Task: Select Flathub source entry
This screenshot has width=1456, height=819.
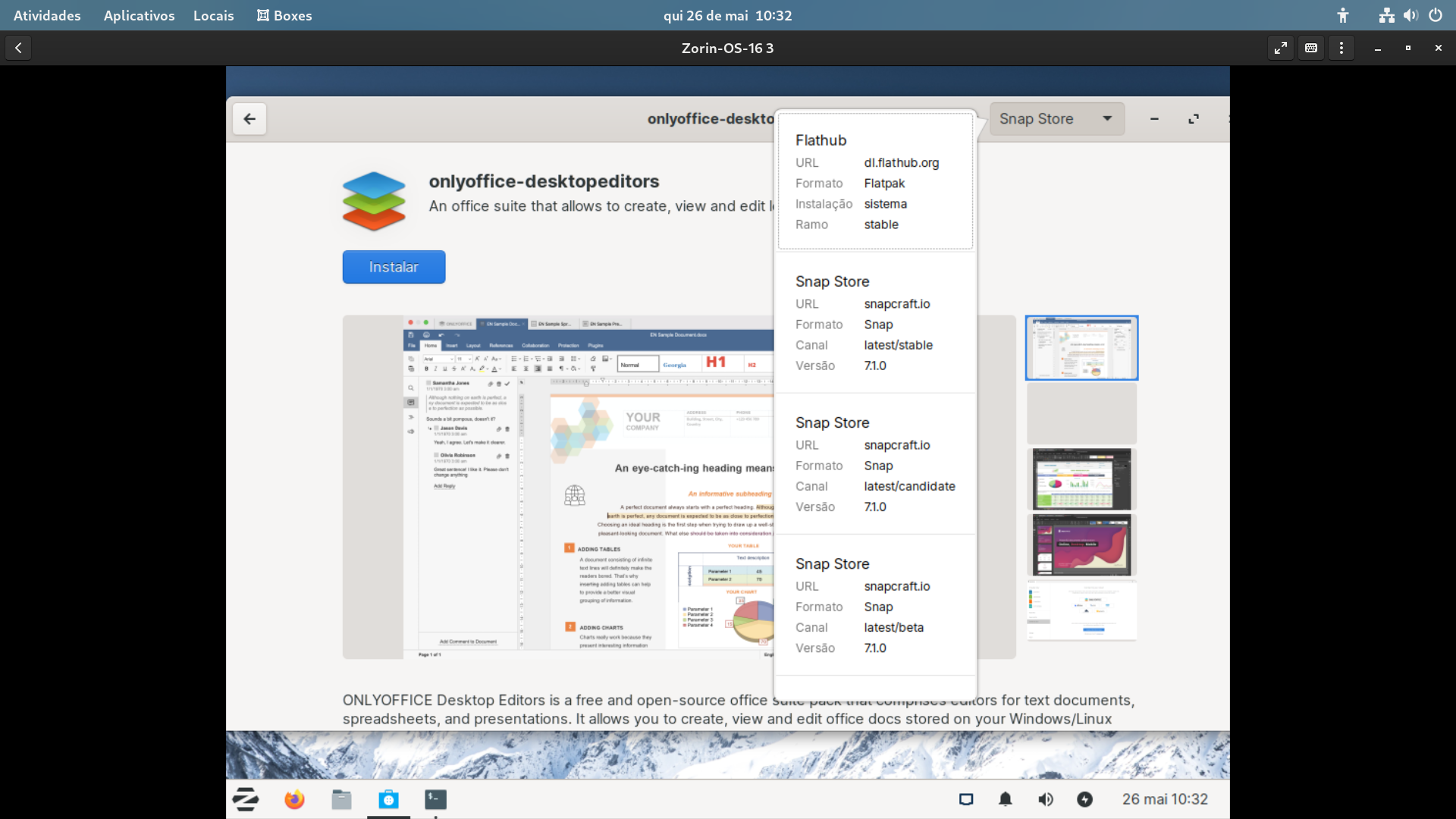Action: [875, 181]
